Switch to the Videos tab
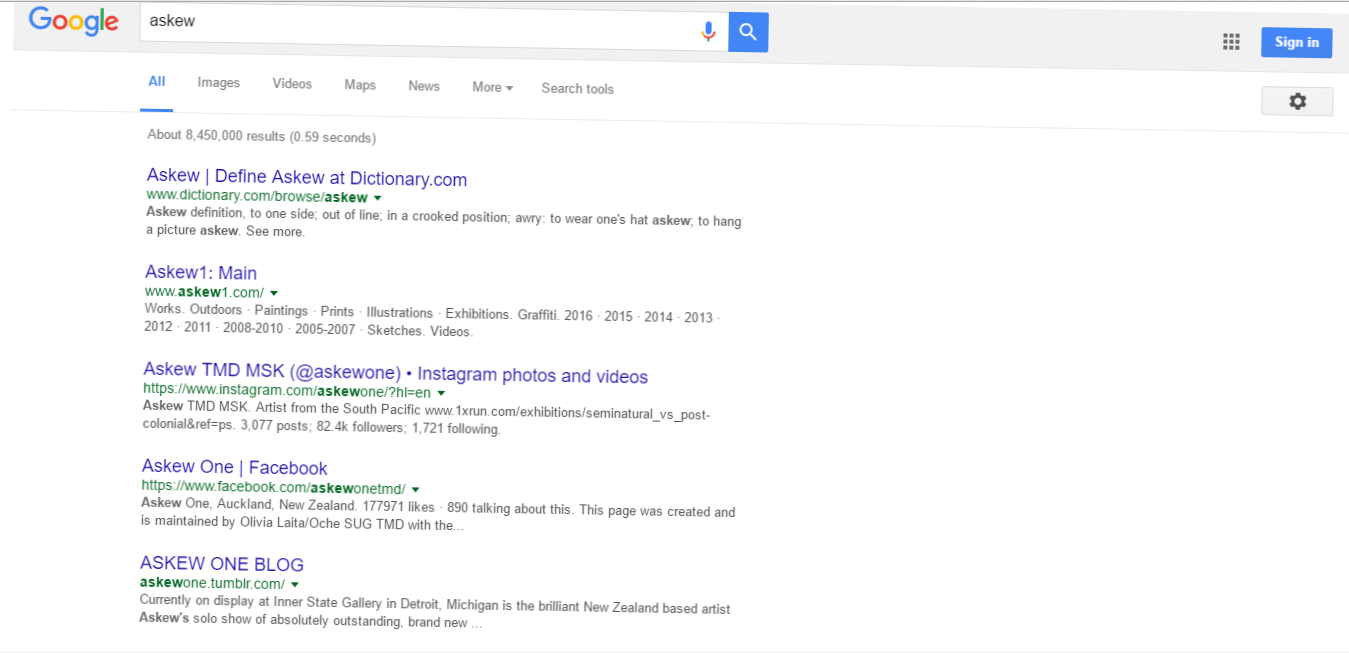1349x653 pixels. pos(292,84)
